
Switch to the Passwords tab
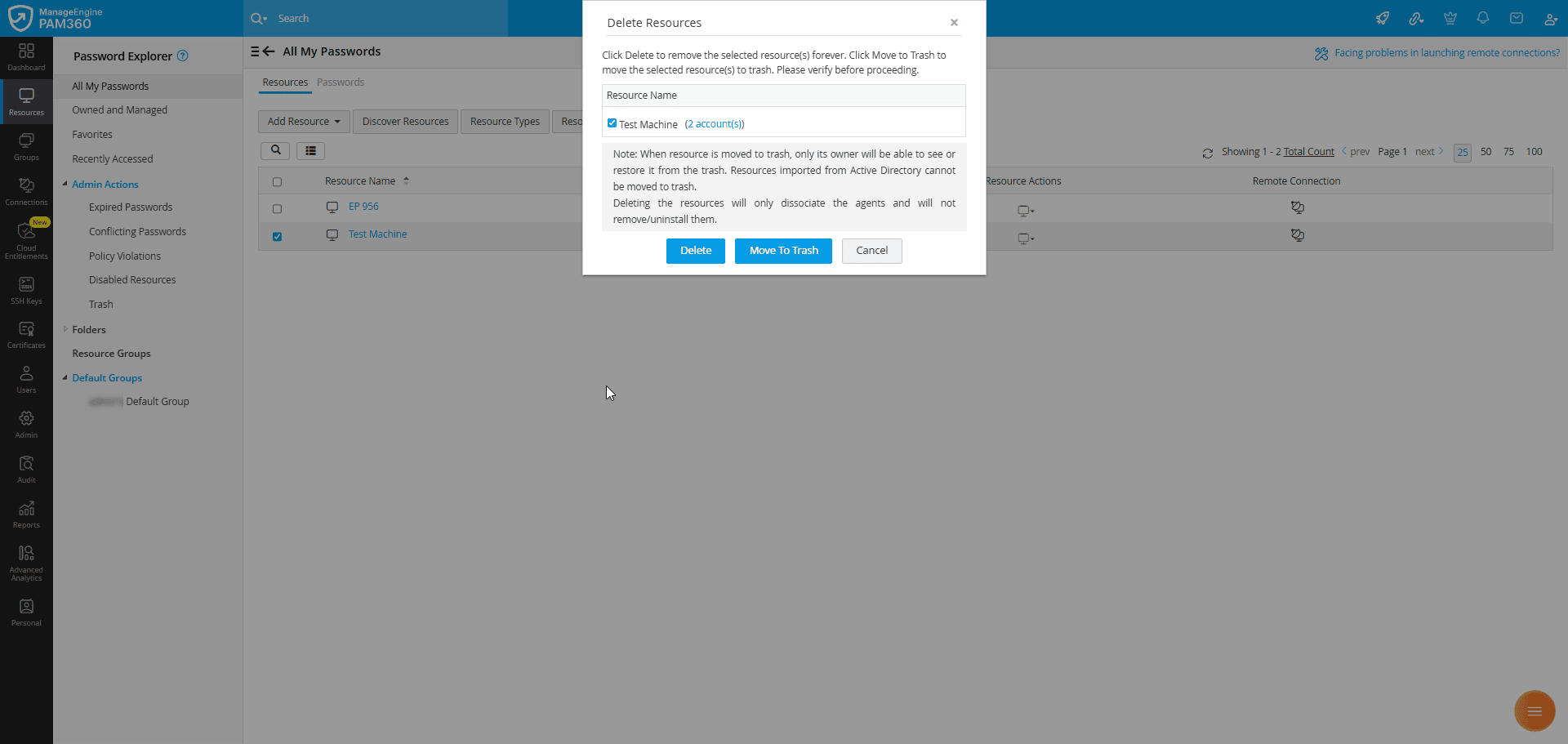341,82
